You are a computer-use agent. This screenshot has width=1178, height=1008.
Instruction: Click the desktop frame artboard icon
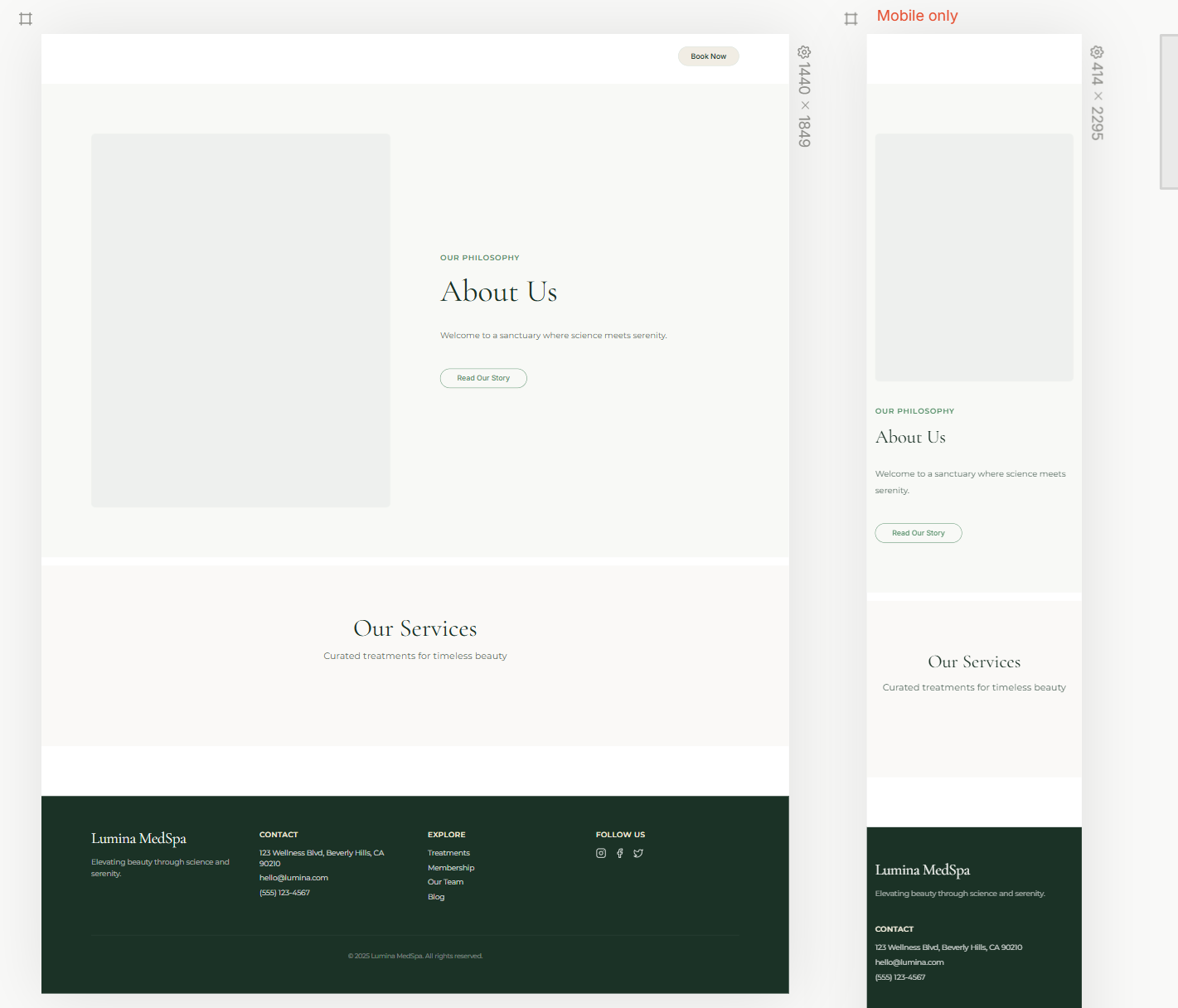26,19
